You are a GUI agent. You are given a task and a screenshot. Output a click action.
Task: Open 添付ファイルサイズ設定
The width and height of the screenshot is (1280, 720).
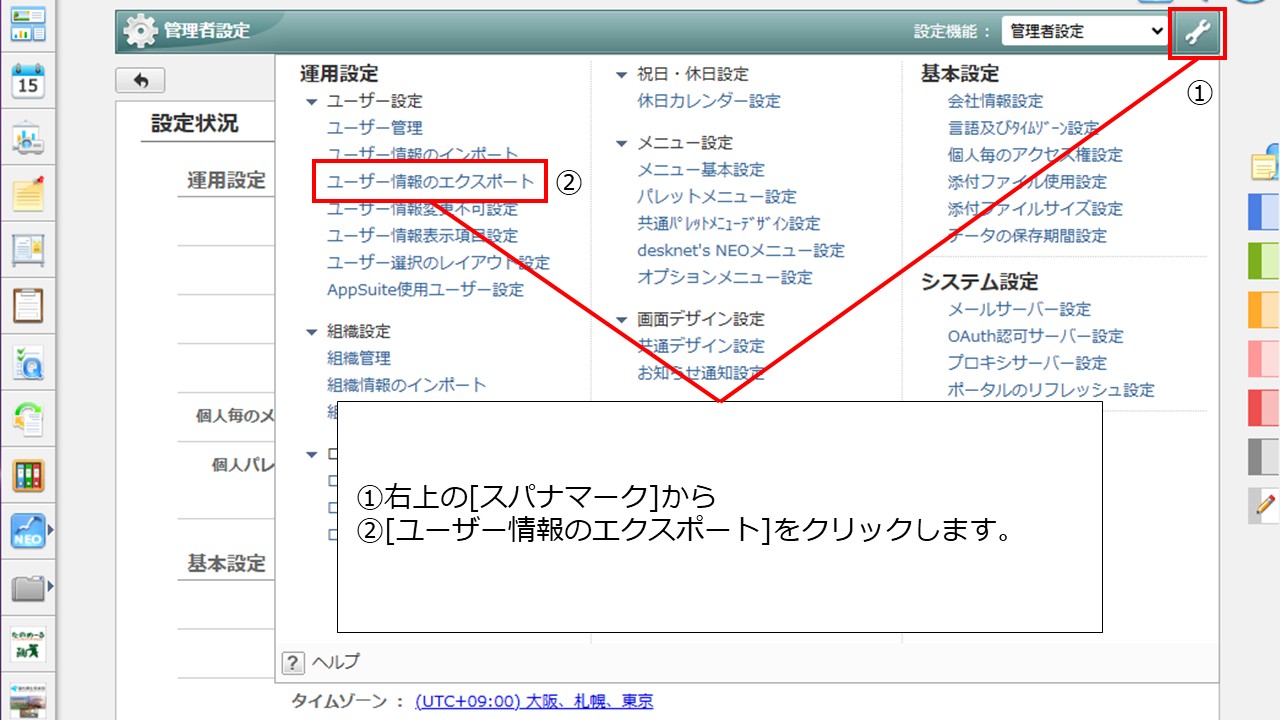(1035, 209)
